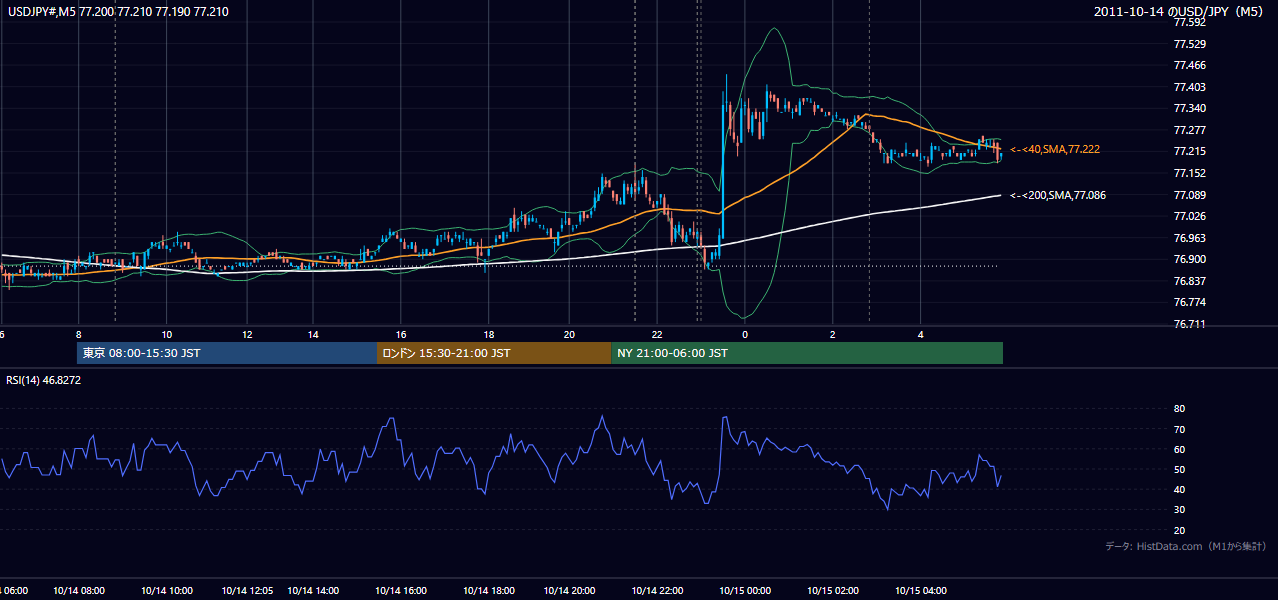1278x600 pixels.
Task: Click price level 77.277 on the axis
Action: pyautogui.click(x=1189, y=130)
